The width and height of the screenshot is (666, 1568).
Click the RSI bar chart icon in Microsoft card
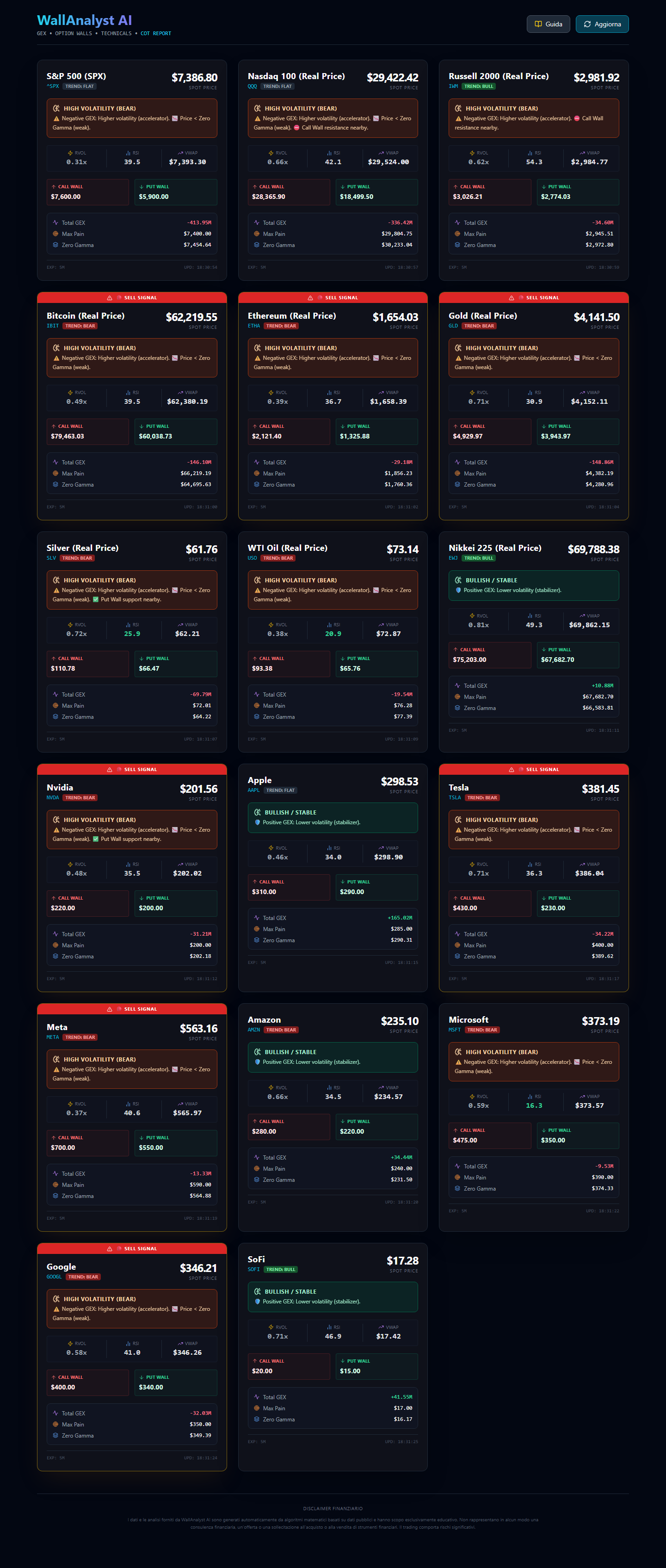(530, 1096)
